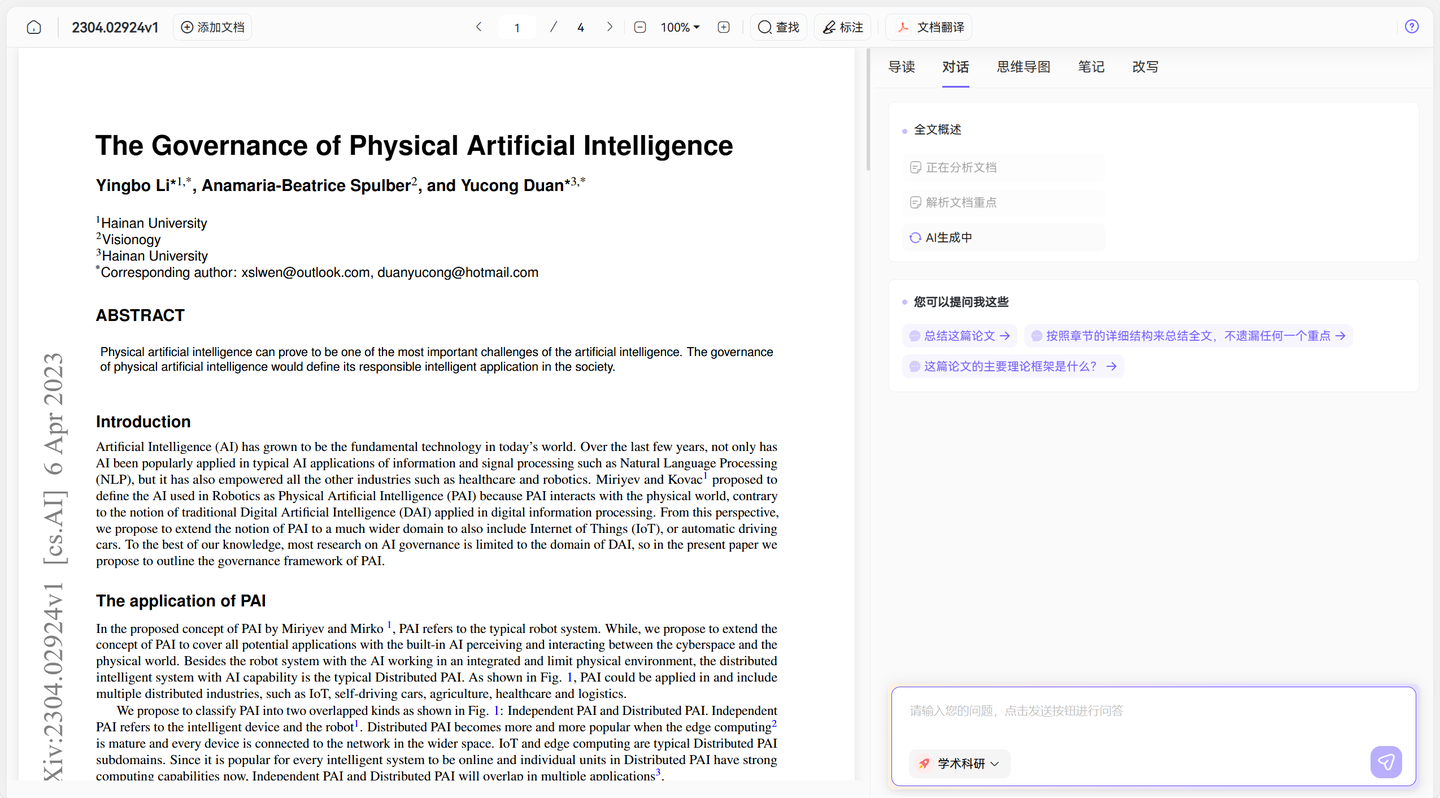
Task: Click the 总结这篇论文 suggestion
Action: pyautogui.click(x=960, y=336)
